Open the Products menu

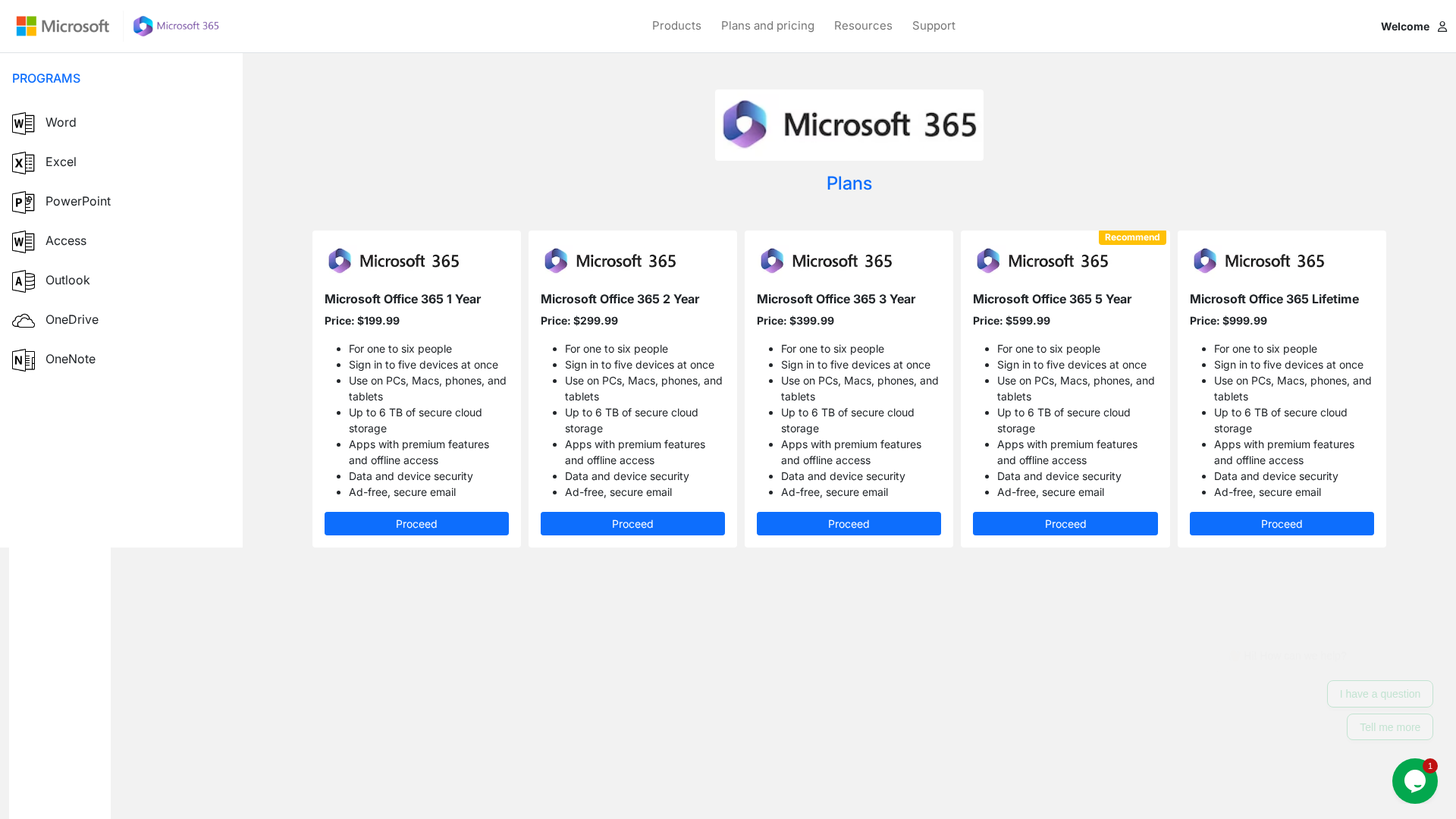676,26
